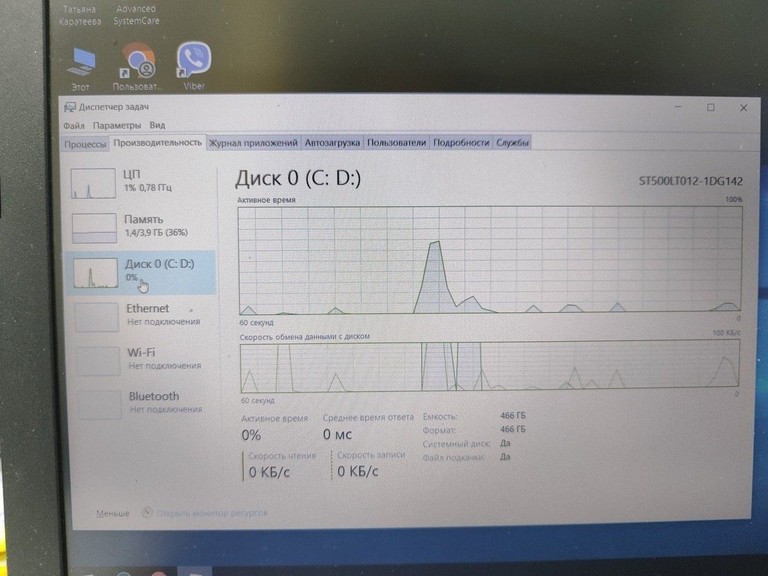Open the Файл menu
768x576 pixels.
(x=74, y=125)
